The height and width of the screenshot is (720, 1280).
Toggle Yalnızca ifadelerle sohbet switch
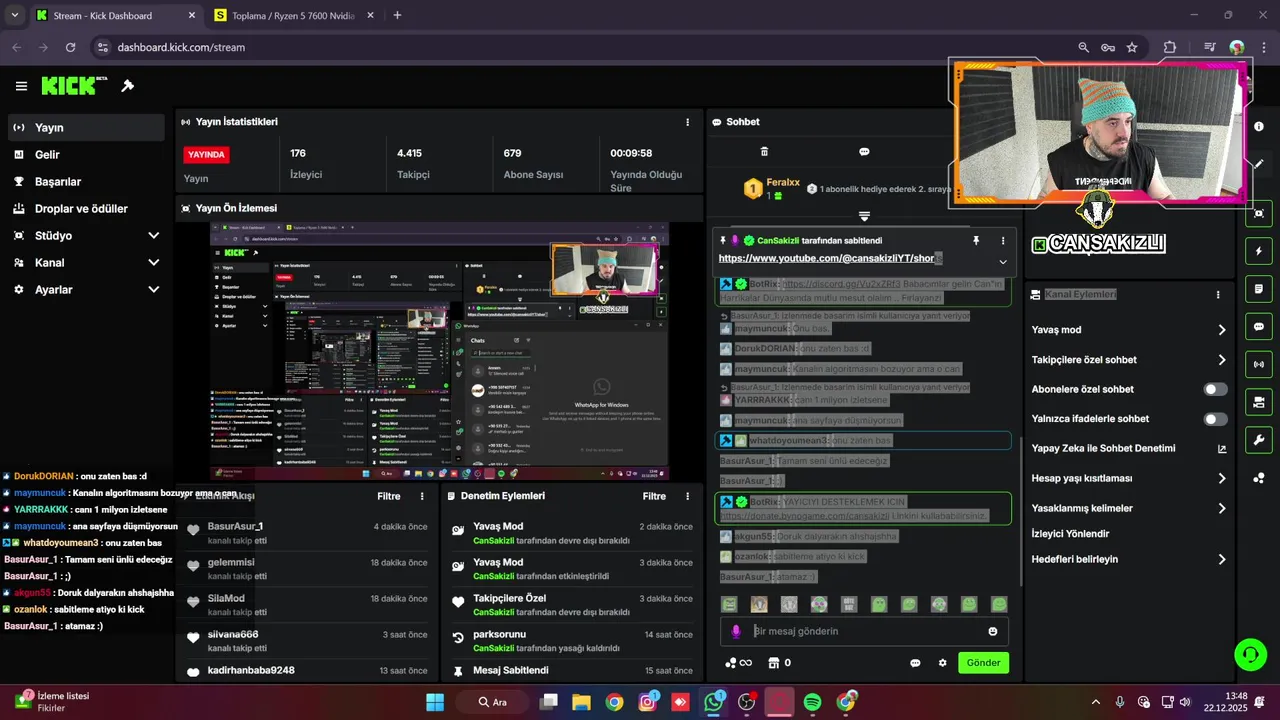coord(1215,419)
